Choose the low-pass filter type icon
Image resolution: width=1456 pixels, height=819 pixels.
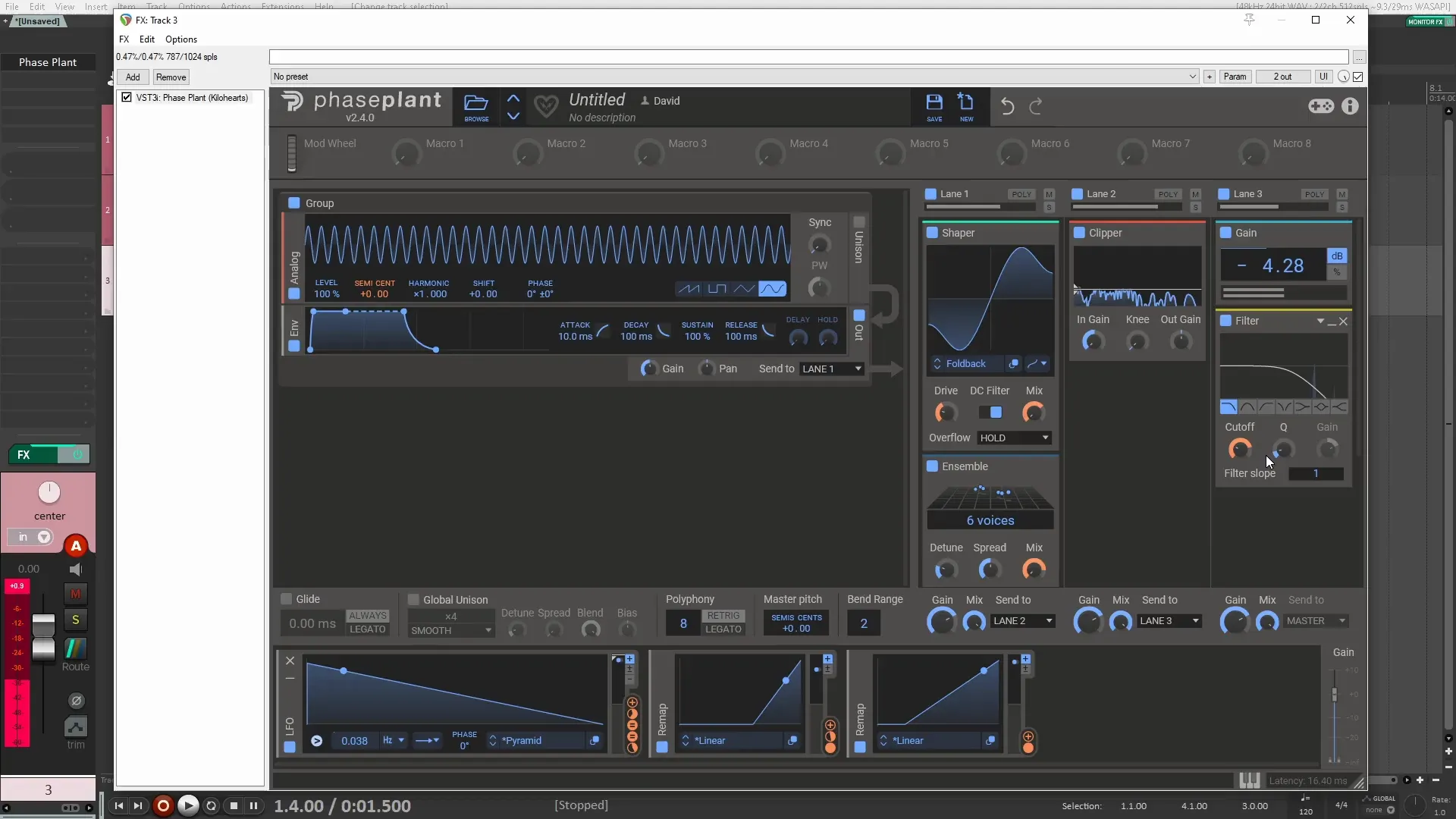pos(1228,407)
